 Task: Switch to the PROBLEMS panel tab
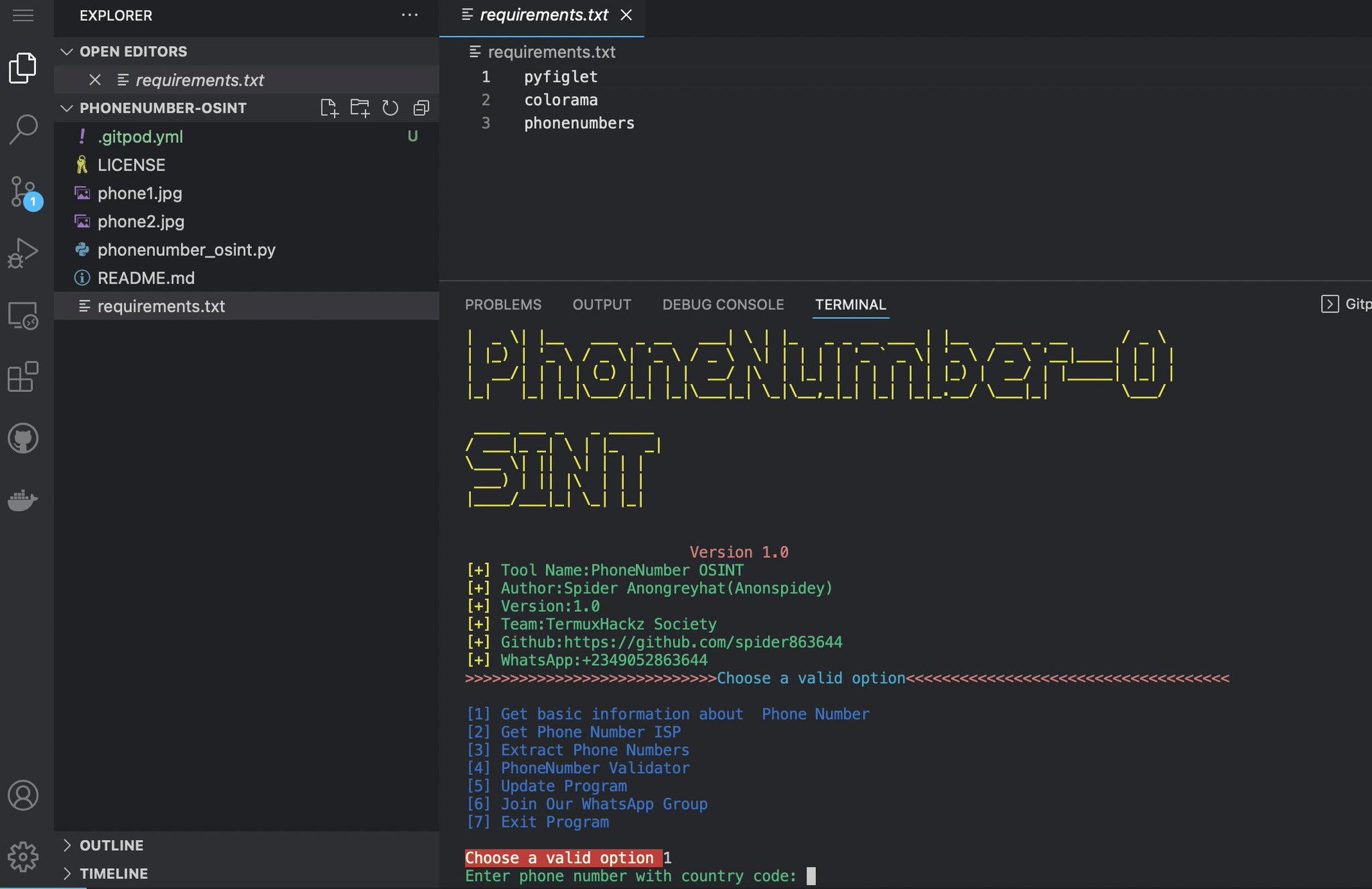[x=503, y=304]
